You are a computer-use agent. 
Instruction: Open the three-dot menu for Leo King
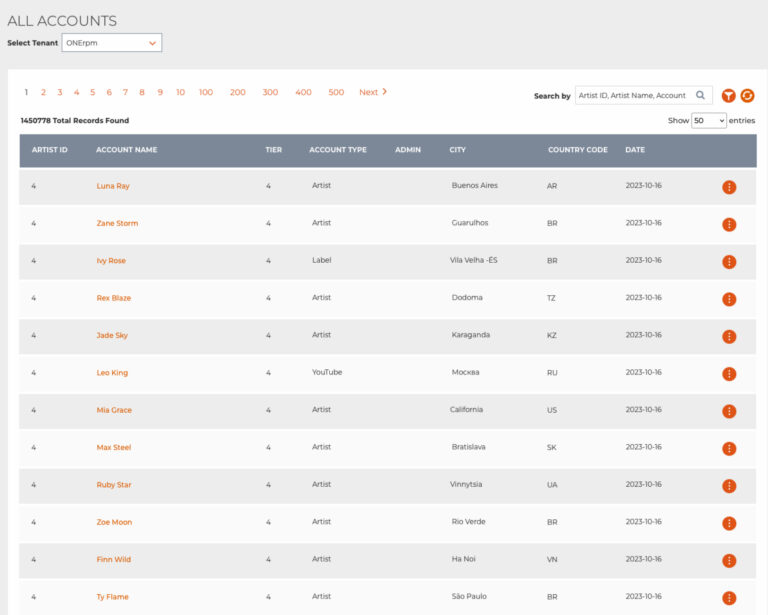click(729, 374)
